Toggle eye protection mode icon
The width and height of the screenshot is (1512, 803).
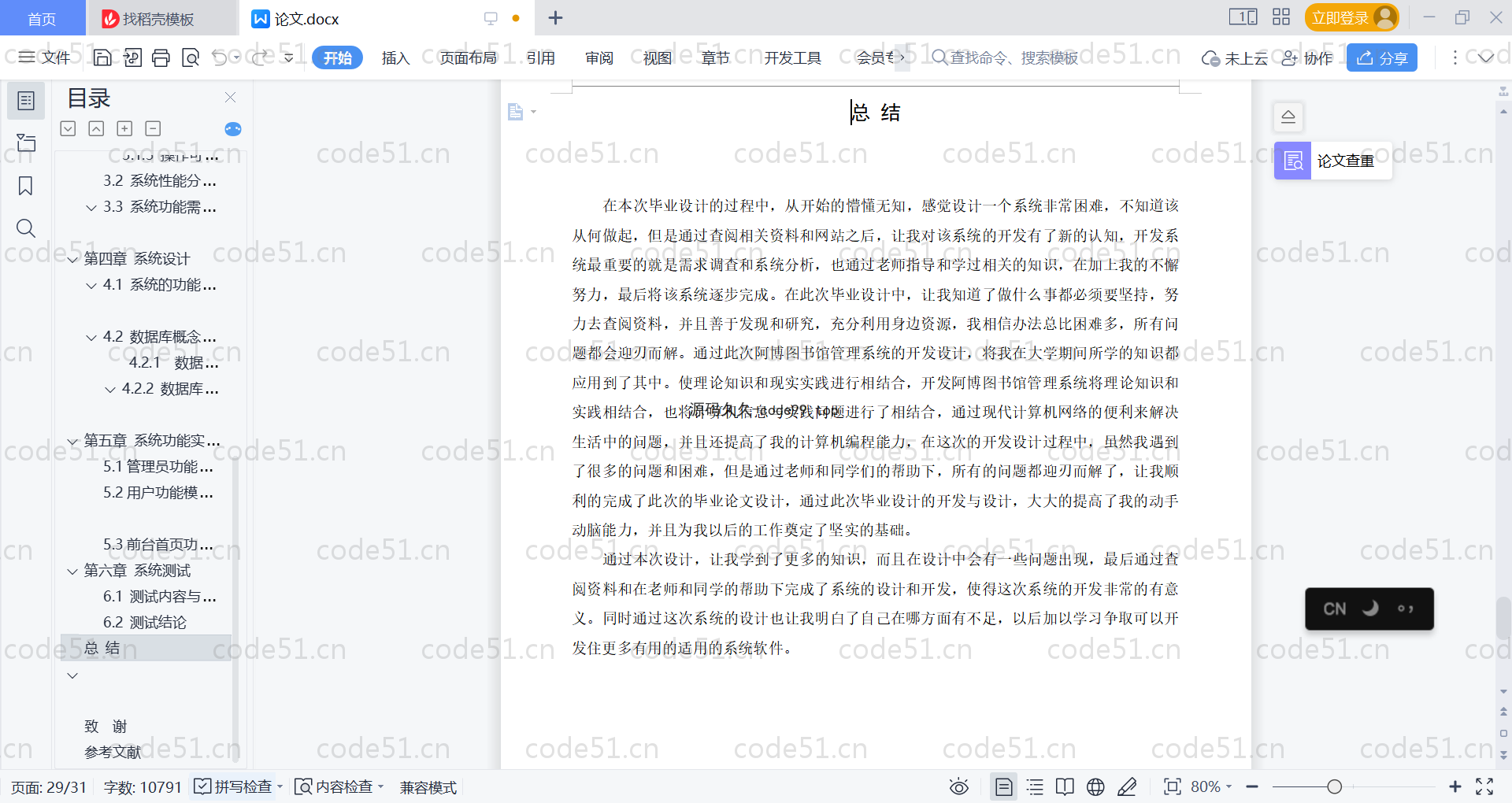[x=958, y=786]
